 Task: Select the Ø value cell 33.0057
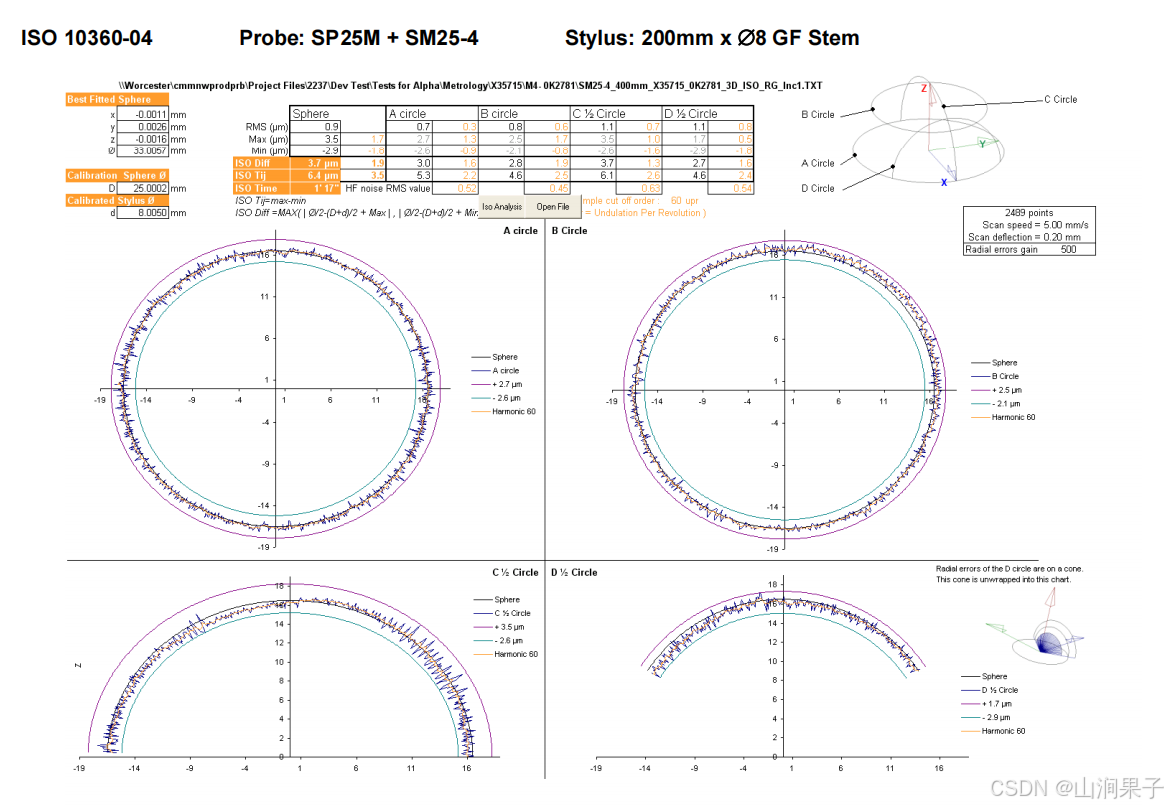[143, 150]
